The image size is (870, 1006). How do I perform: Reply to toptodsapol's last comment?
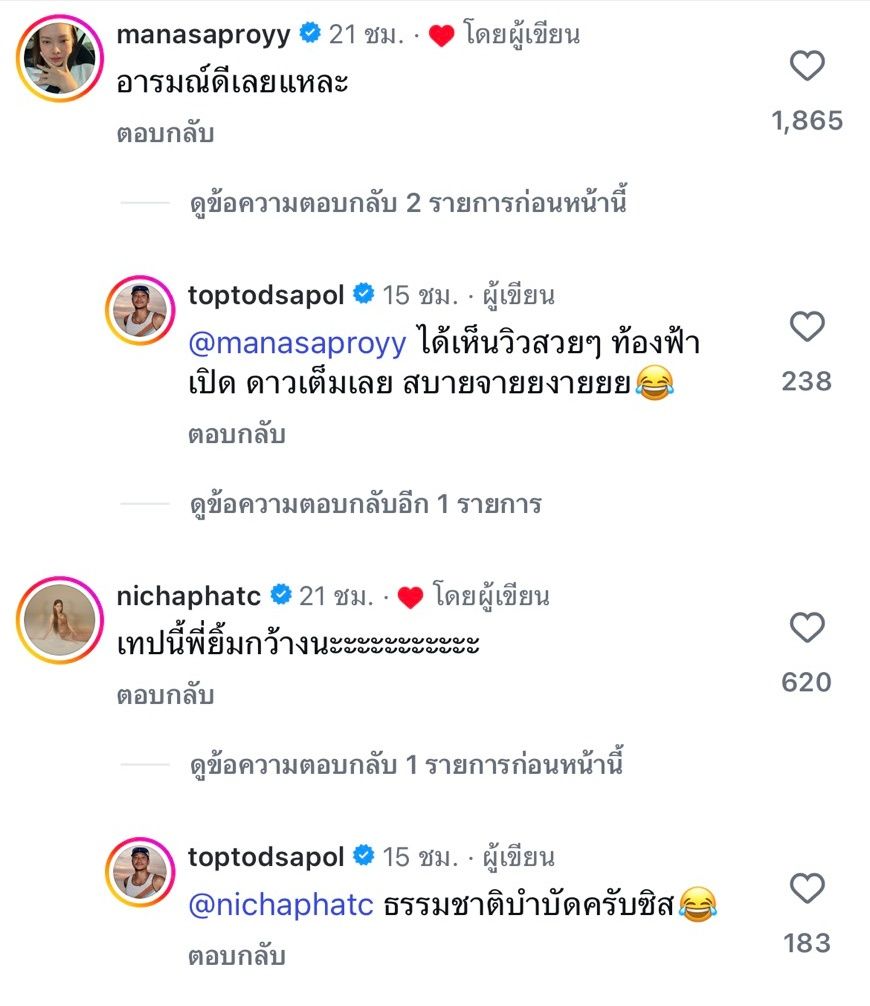[x=236, y=957]
